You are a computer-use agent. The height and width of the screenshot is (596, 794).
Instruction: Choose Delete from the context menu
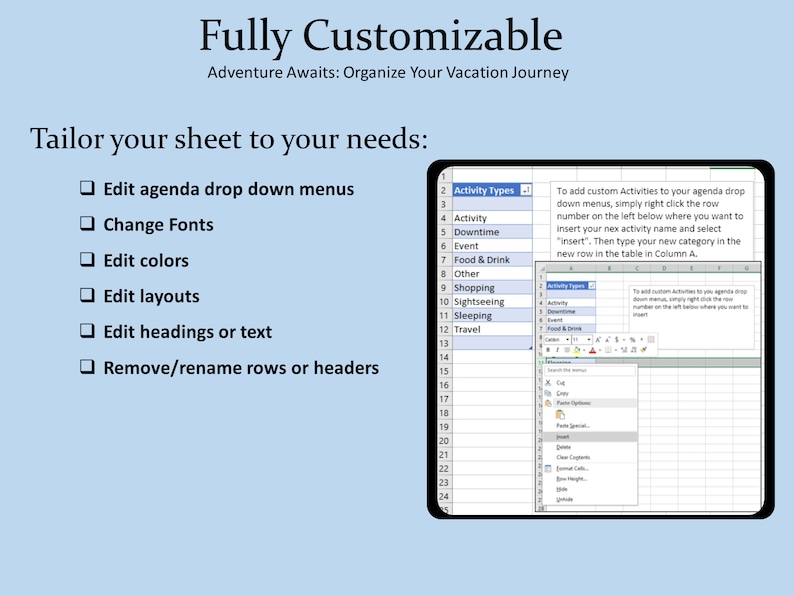click(x=590, y=447)
